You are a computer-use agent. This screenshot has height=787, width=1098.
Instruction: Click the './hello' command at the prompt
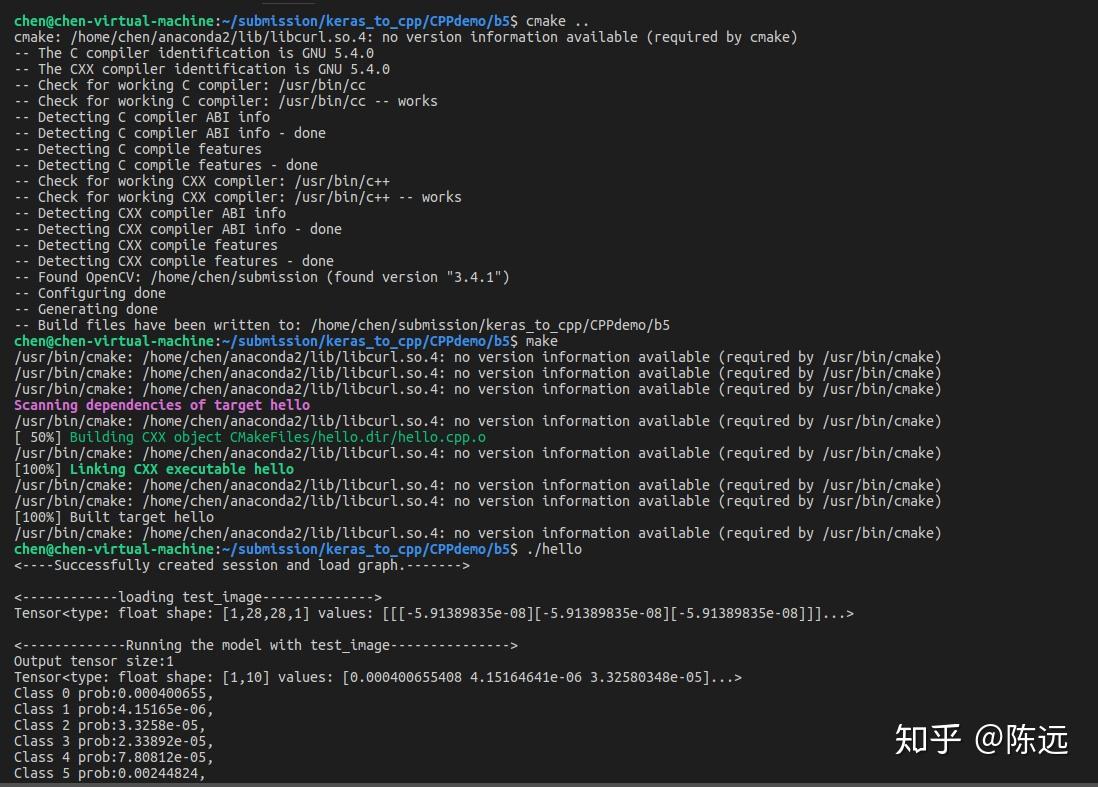(x=554, y=550)
